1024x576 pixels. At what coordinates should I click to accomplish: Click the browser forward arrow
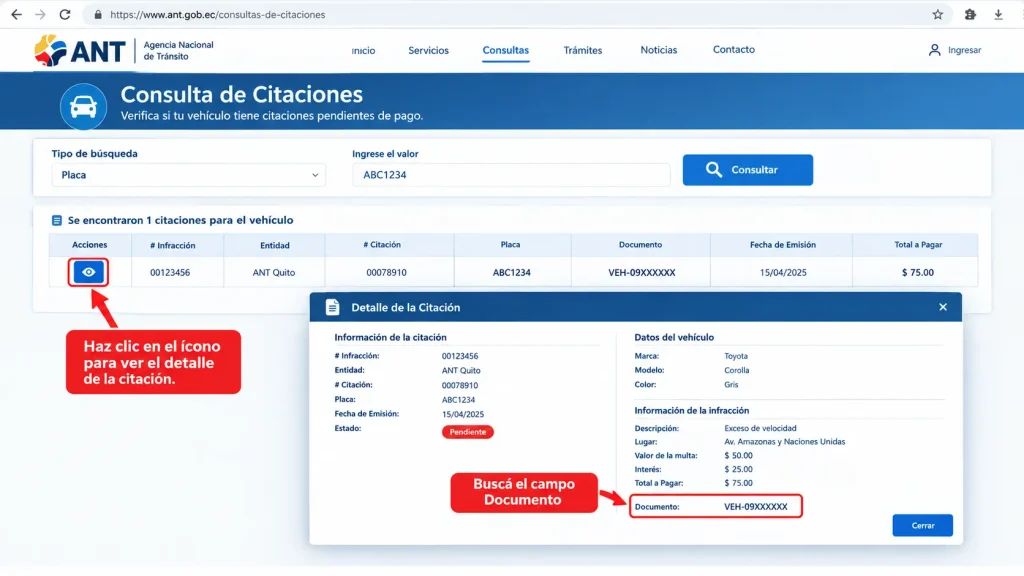[40, 14]
